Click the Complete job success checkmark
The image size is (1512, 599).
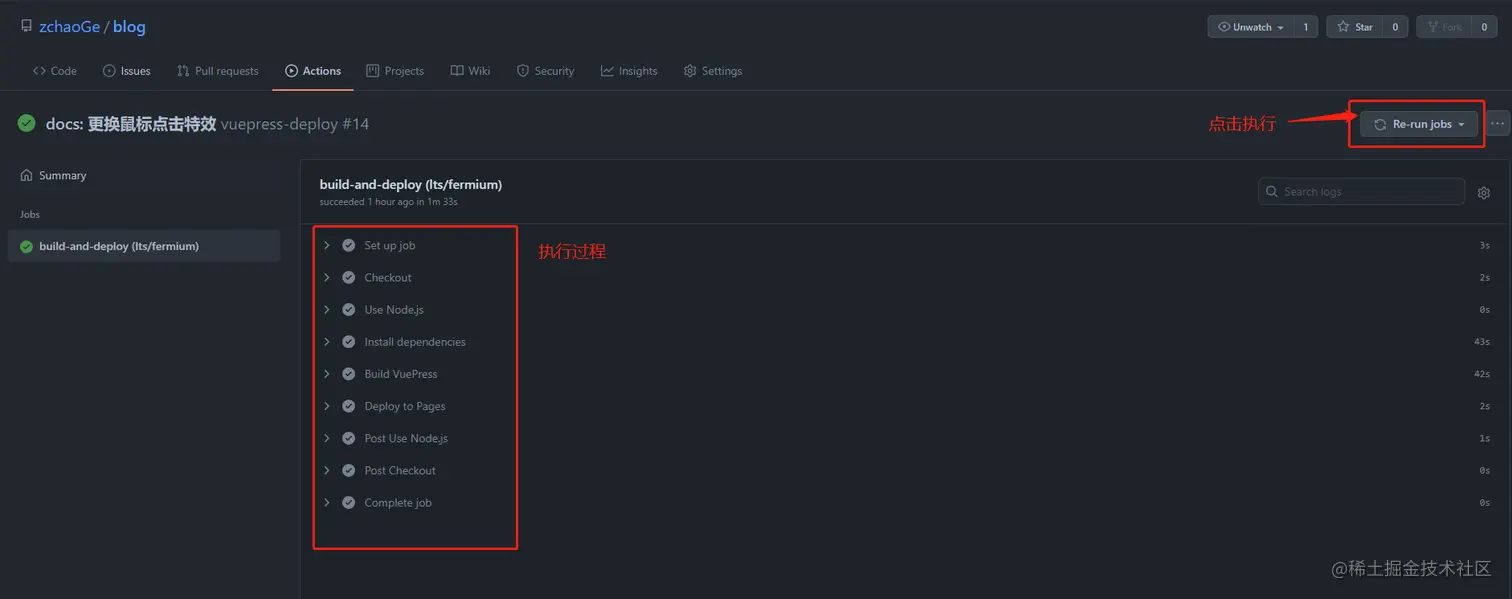pyautogui.click(x=348, y=502)
